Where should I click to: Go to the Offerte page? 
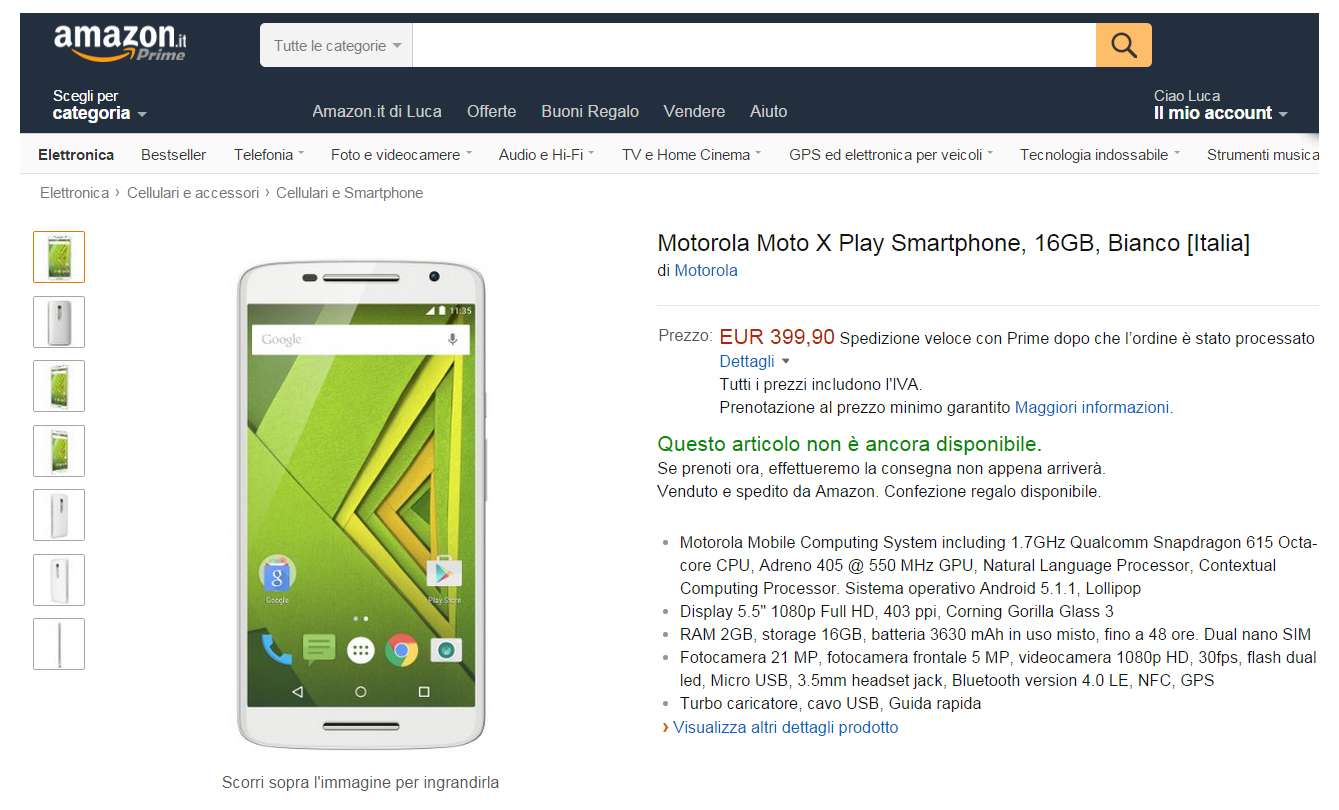click(x=492, y=111)
